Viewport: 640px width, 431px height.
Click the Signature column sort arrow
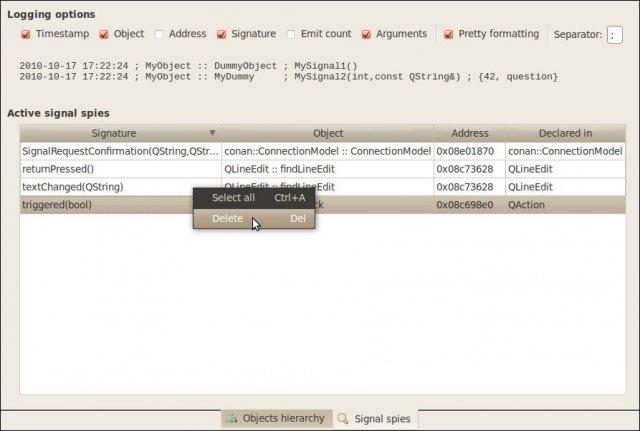coord(212,133)
